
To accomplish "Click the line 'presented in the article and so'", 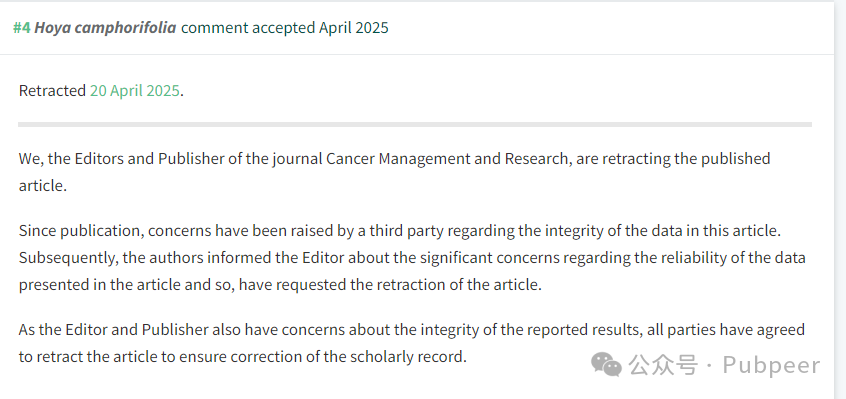I will [280, 285].
